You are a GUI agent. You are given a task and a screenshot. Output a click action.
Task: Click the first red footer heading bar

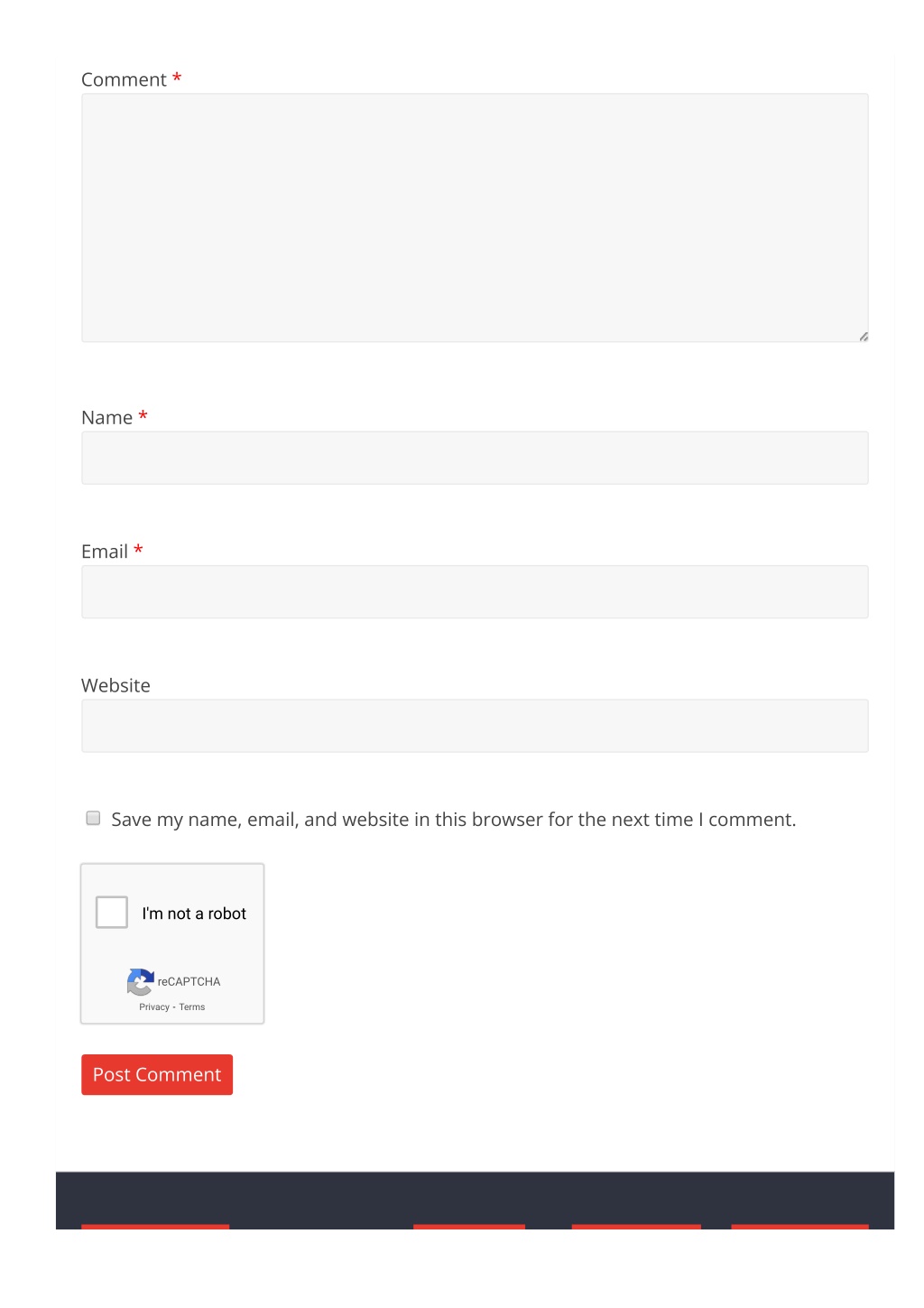(155, 1227)
